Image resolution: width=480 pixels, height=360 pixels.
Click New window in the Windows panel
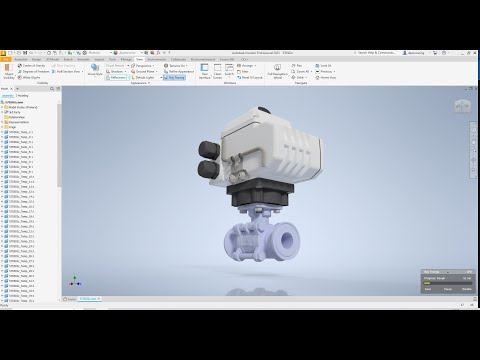pyautogui.click(x=243, y=72)
